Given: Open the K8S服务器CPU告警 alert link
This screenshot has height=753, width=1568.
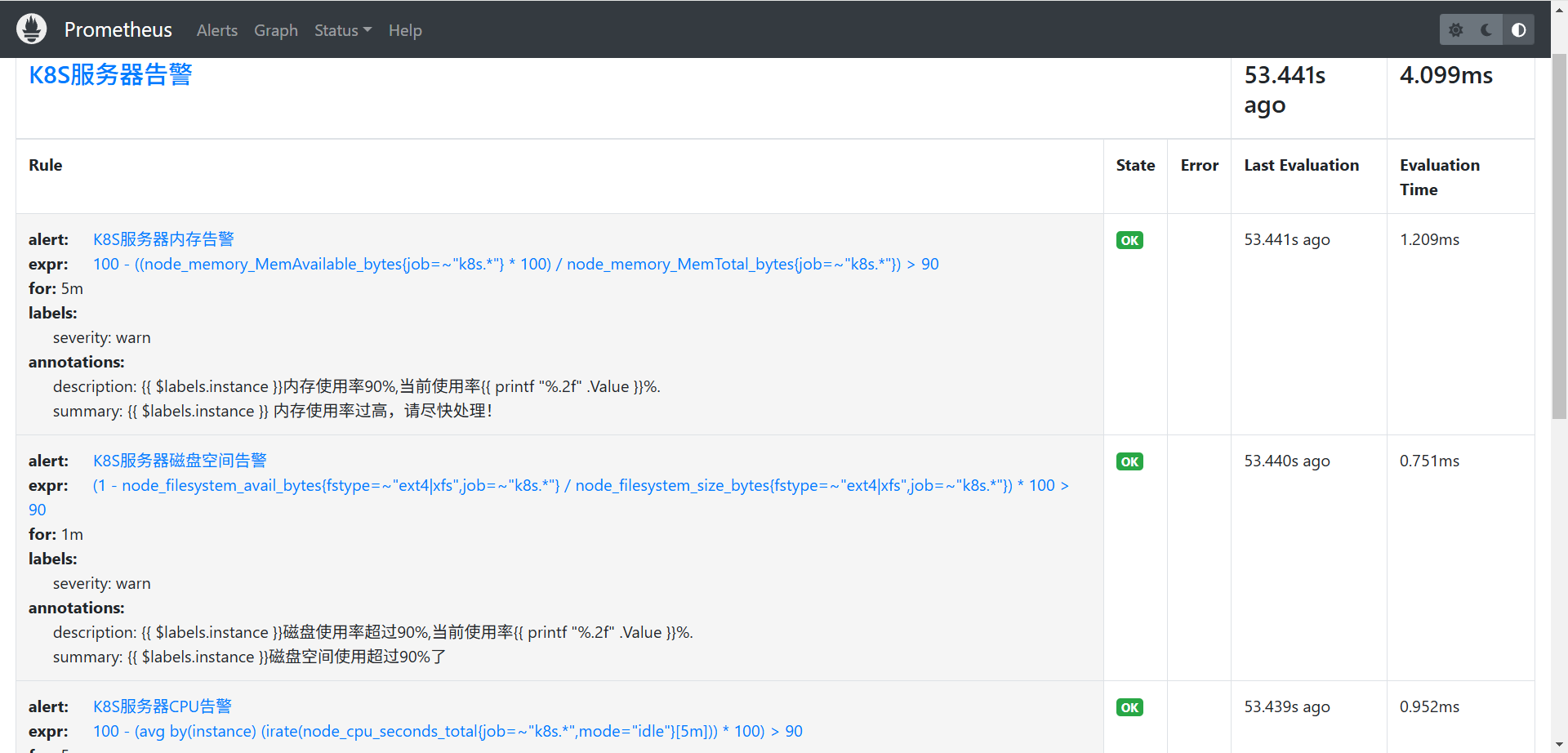Looking at the screenshot, I should click(x=163, y=706).
